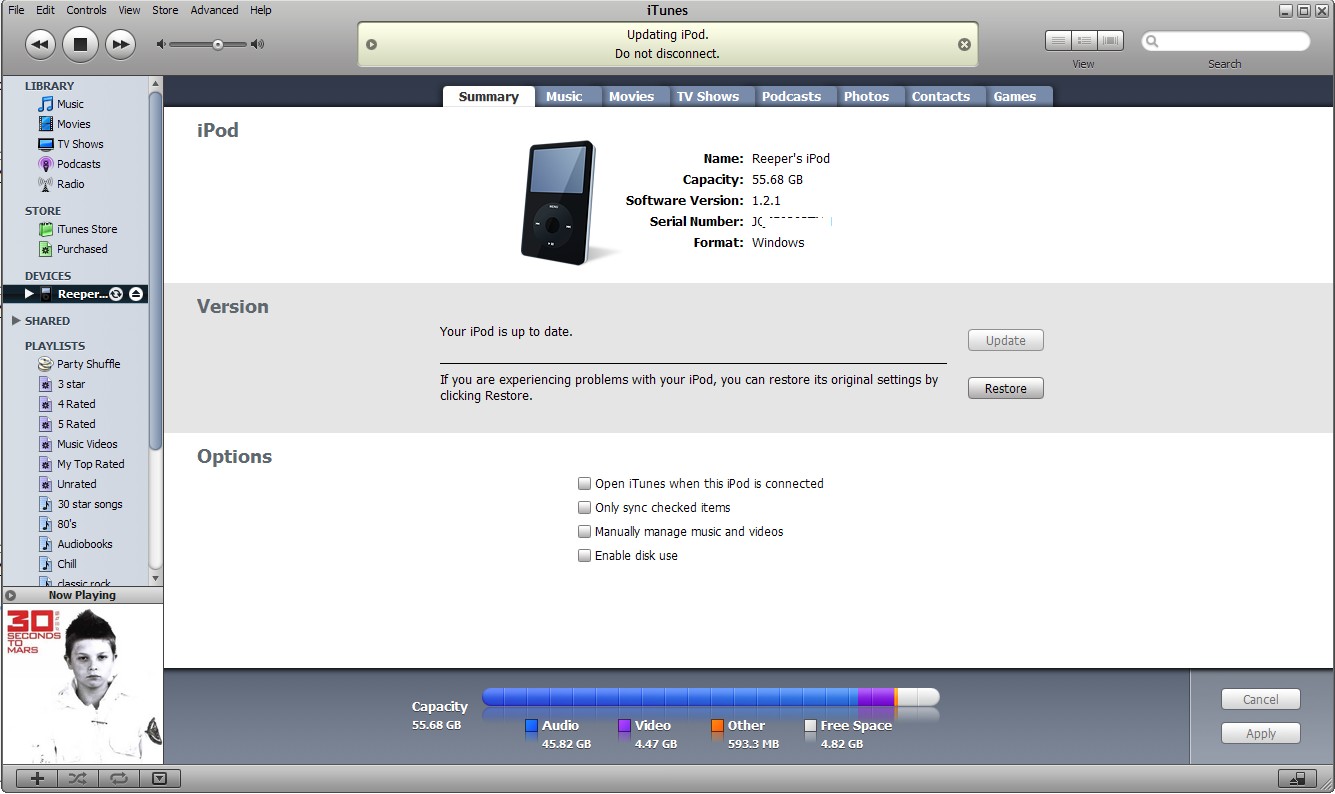Toggle shuffle mode
Viewport: 1335px width, 794px height.
pos(78,778)
